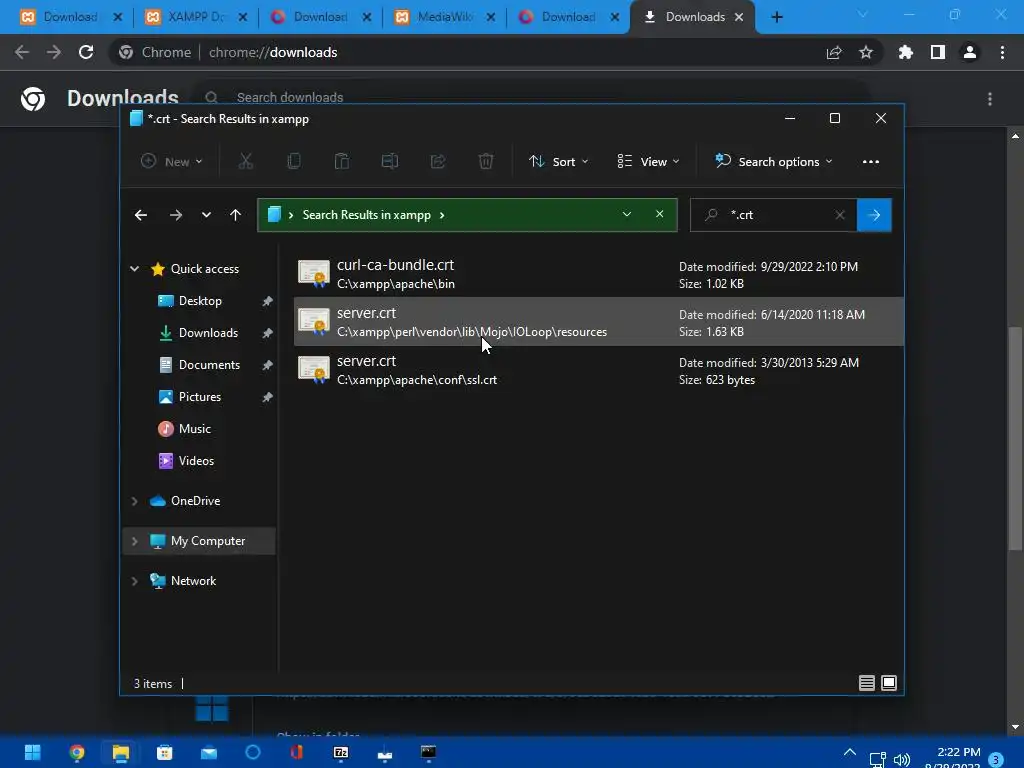Select Pictures in Quick access

coord(199,397)
